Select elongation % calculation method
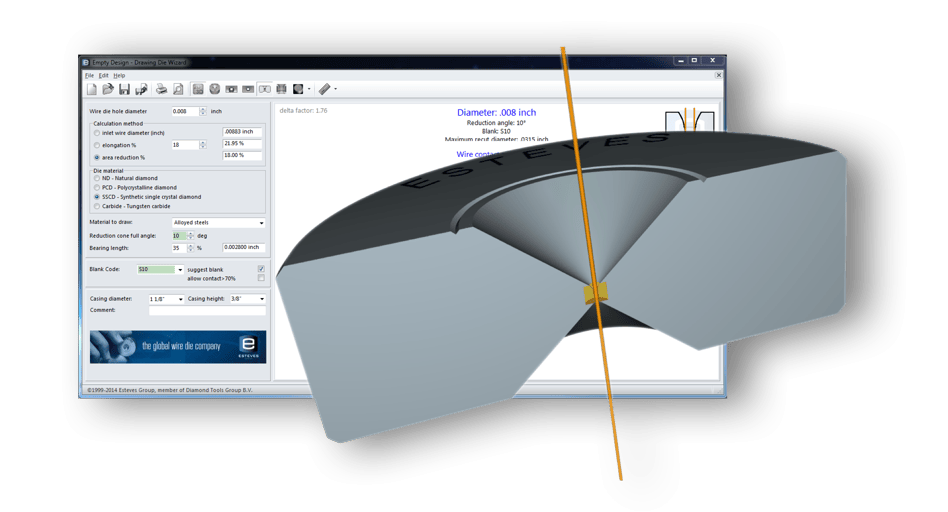Screen dimensions: 948x512 coord(97,145)
